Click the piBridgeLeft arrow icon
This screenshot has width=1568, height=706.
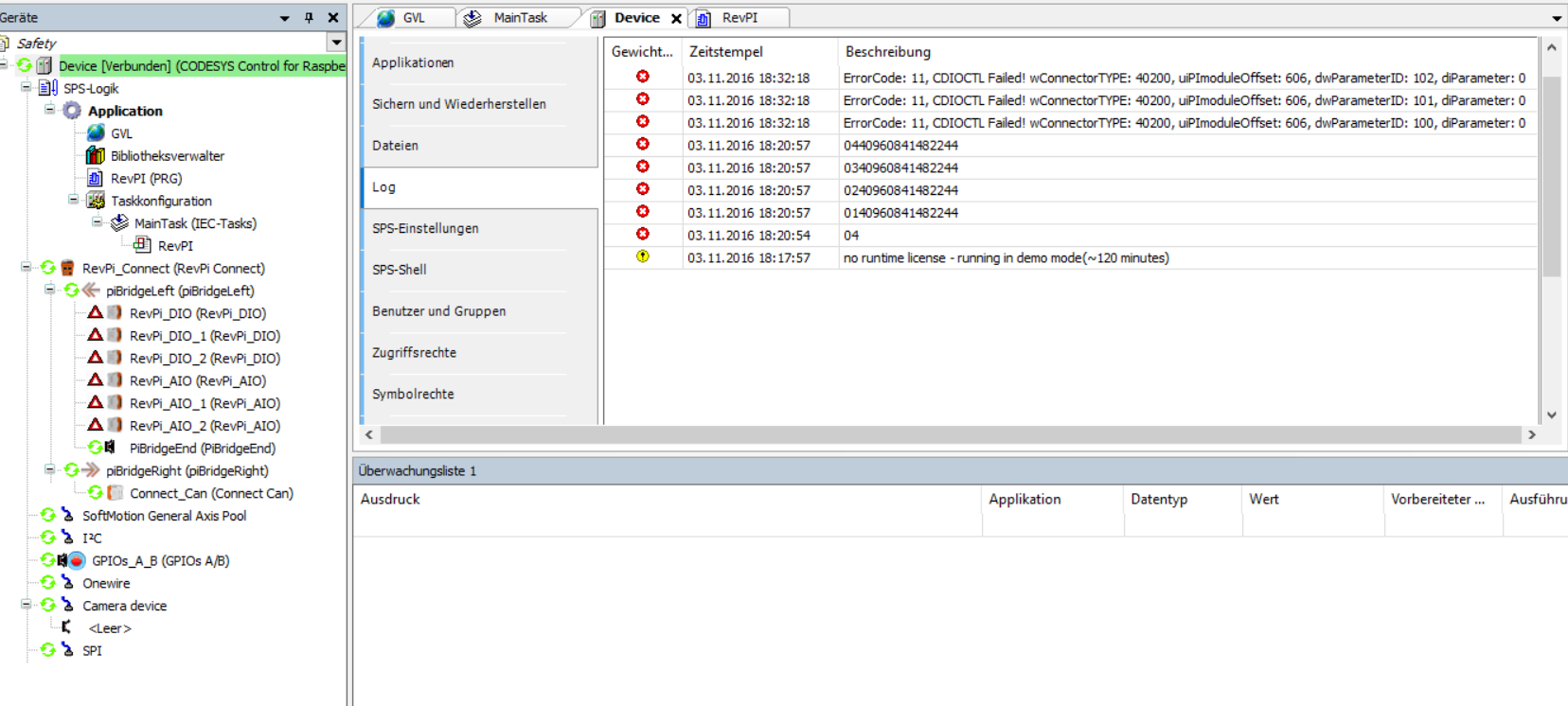91,291
